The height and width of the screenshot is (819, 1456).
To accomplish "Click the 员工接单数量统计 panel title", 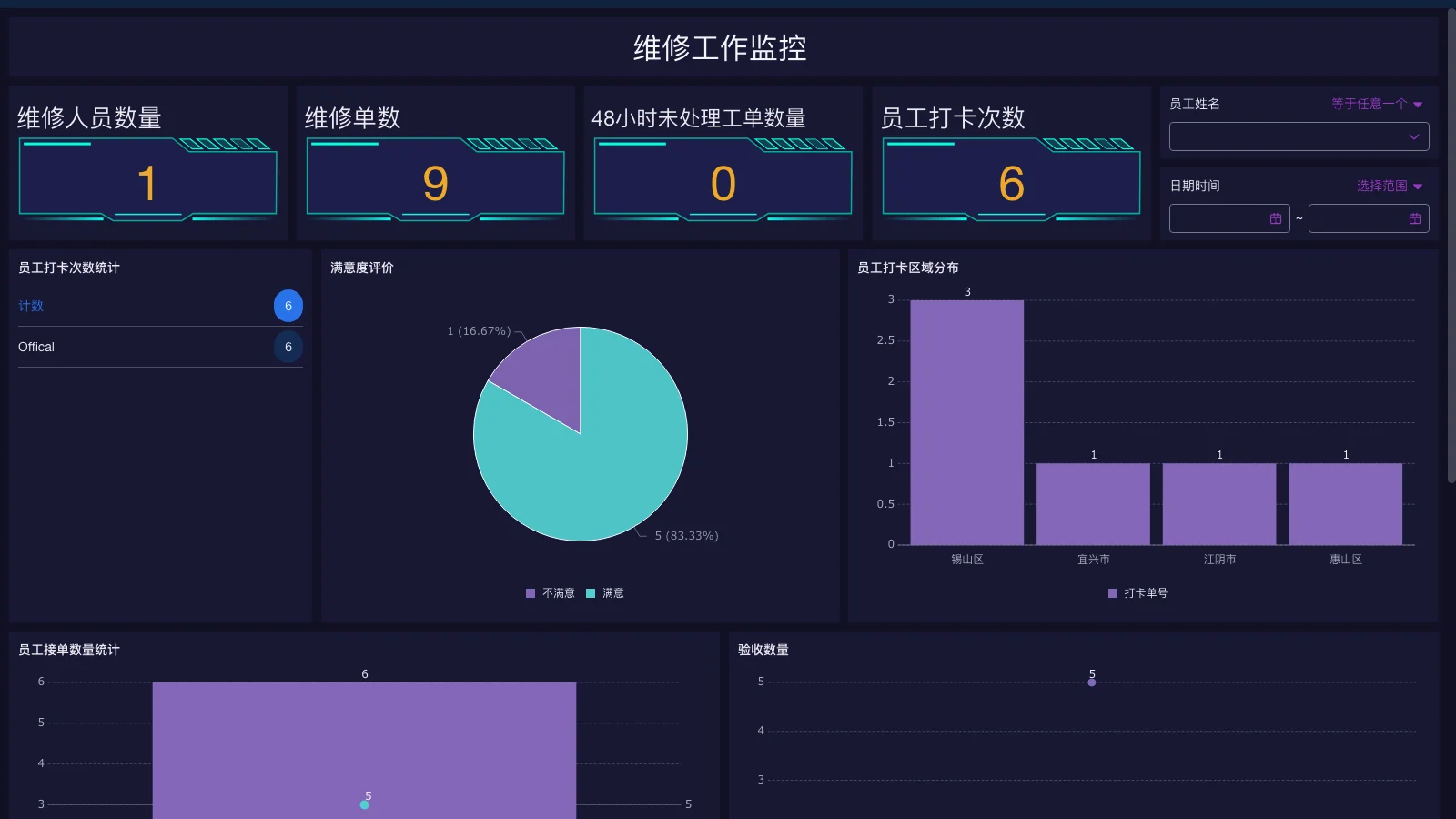I will point(69,650).
